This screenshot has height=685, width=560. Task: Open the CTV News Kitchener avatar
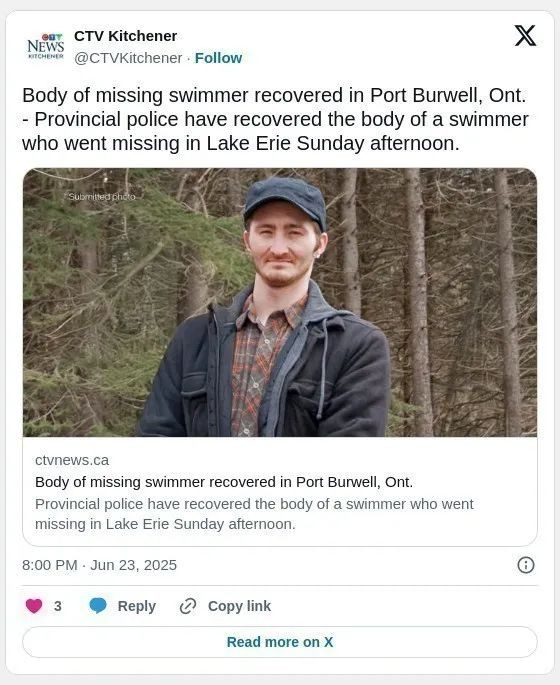coord(45,46)
